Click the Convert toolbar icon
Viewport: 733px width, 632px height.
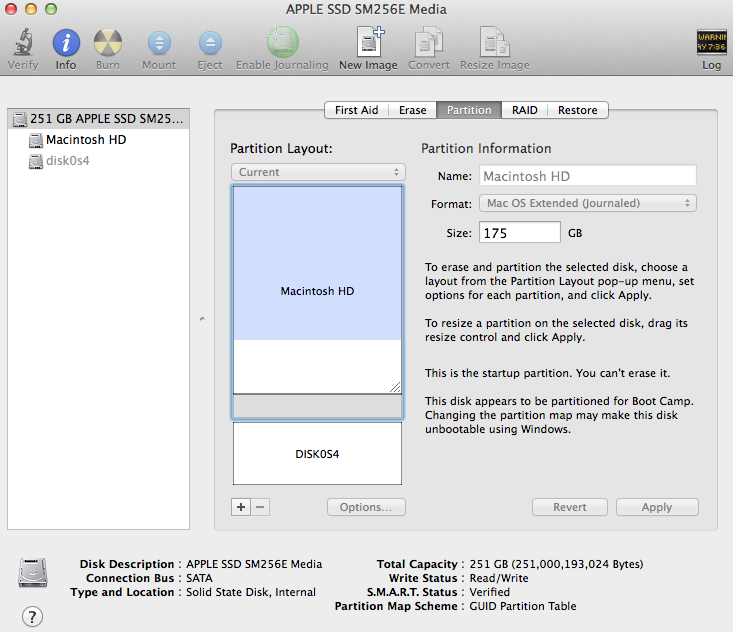tap(429, 42)
